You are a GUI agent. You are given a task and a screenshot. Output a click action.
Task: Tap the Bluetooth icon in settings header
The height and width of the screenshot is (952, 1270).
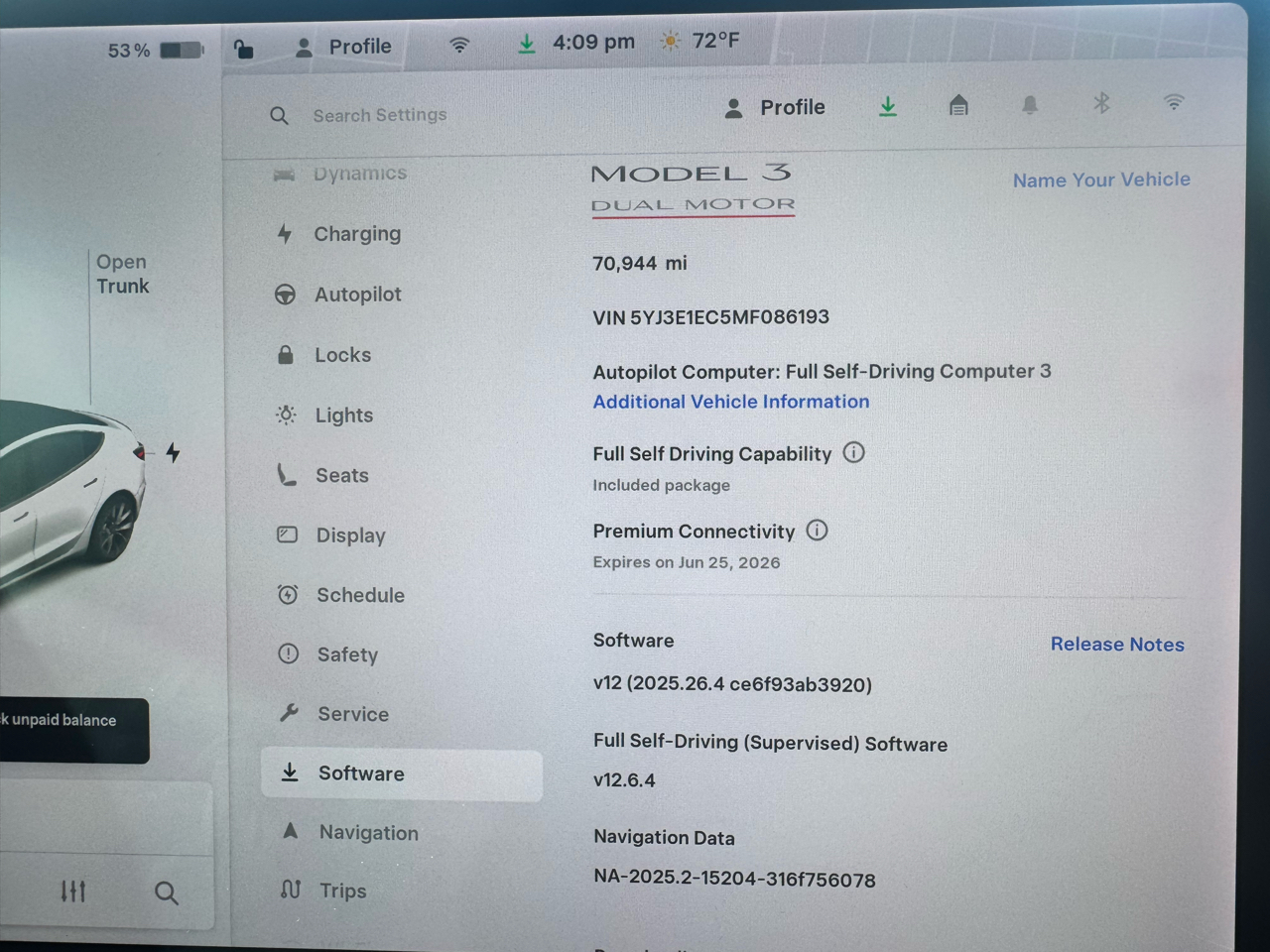pos(1101,103)
